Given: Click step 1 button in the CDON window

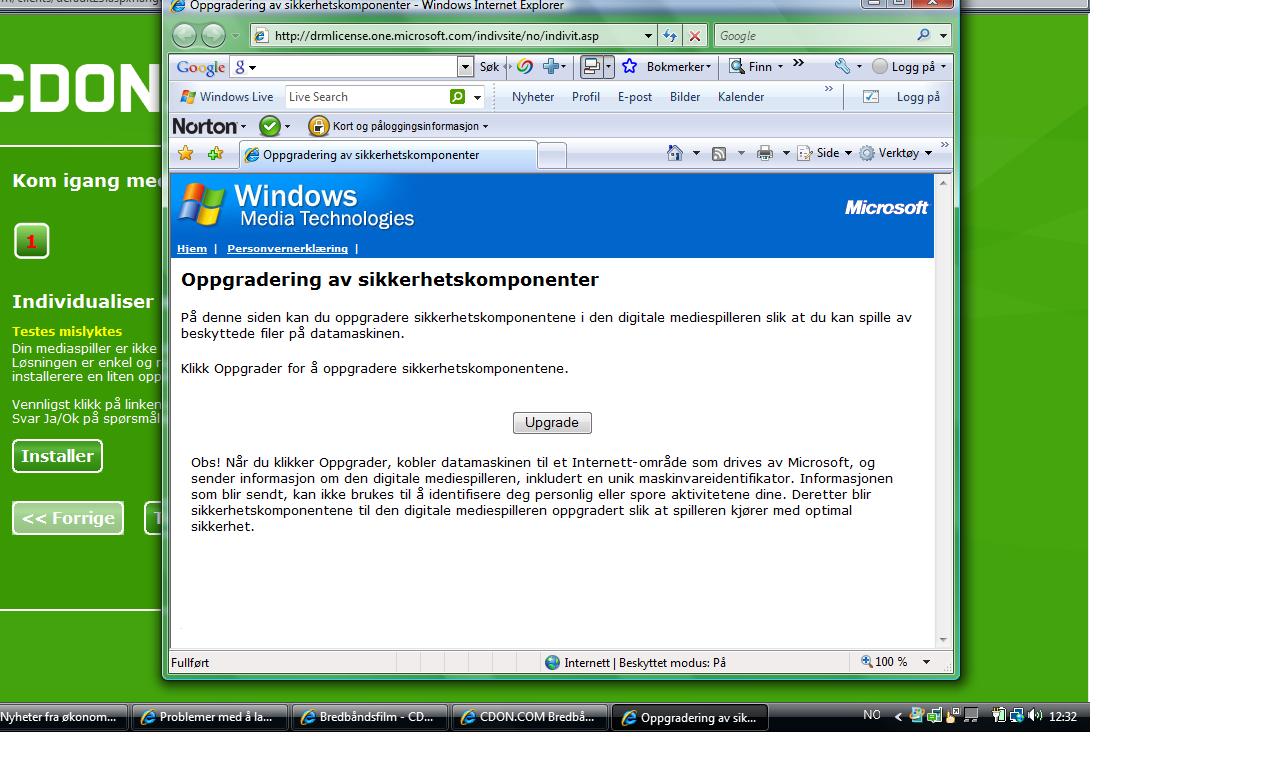Looking at the screenshot, I should click(x=31, y=241).
